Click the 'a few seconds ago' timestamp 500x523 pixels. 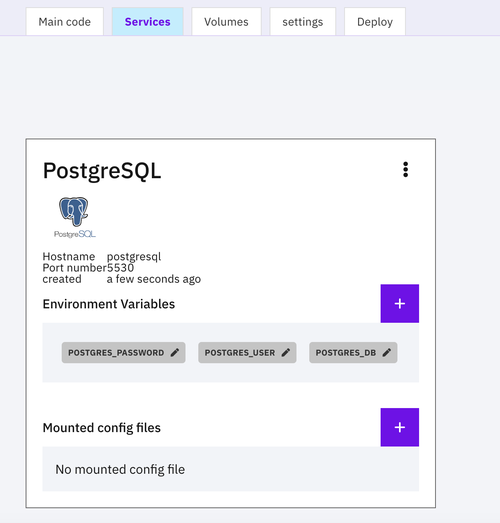[154, 279]
